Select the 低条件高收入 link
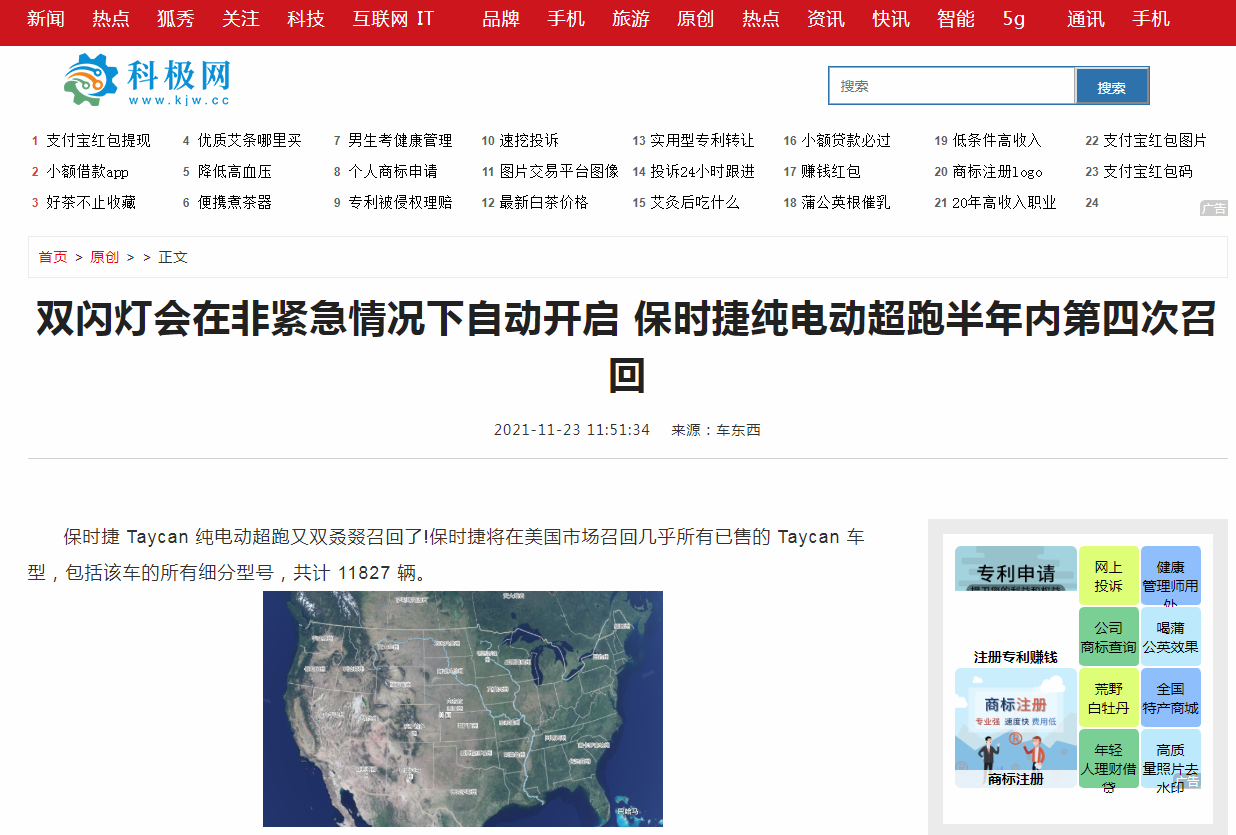 (997, 141)
